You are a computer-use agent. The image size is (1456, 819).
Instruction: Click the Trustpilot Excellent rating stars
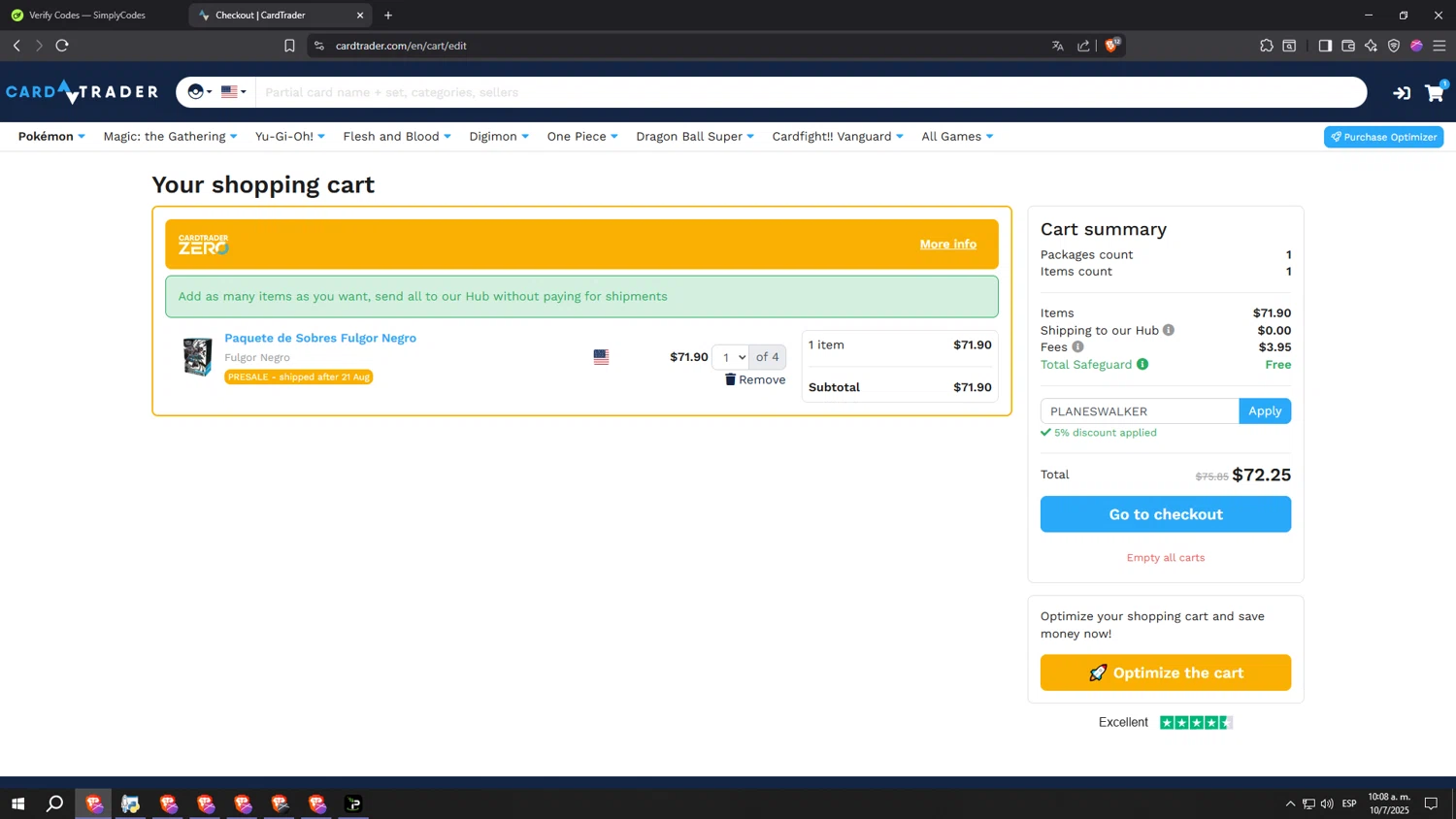tap(1196, 722)
